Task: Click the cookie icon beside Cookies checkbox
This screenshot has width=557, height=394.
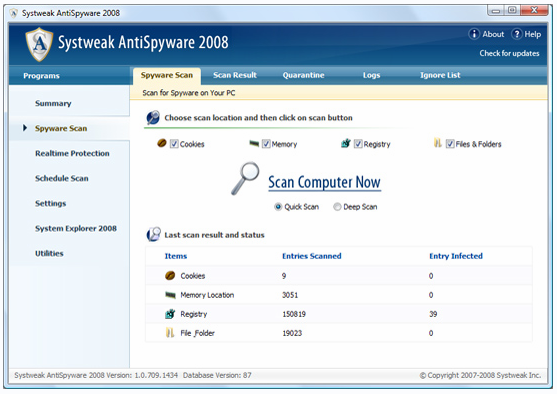Action: pos(162,143)
